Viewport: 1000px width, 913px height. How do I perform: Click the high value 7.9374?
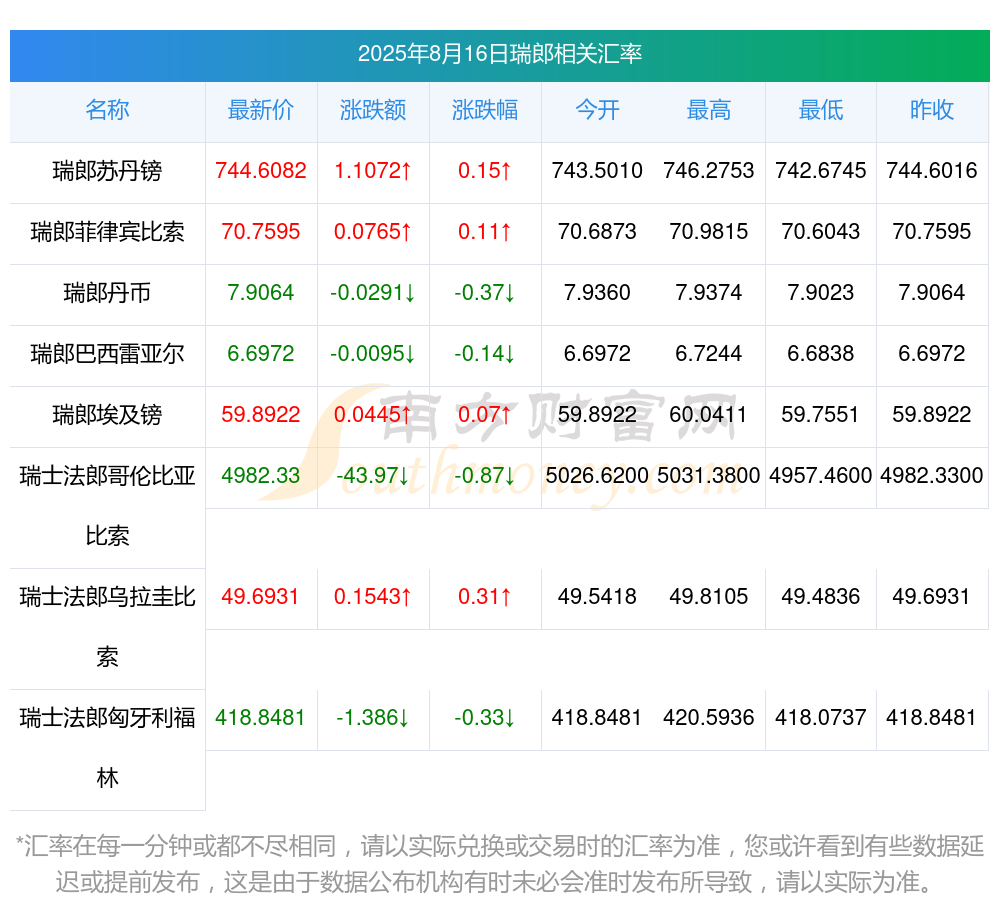coord(709,293)
